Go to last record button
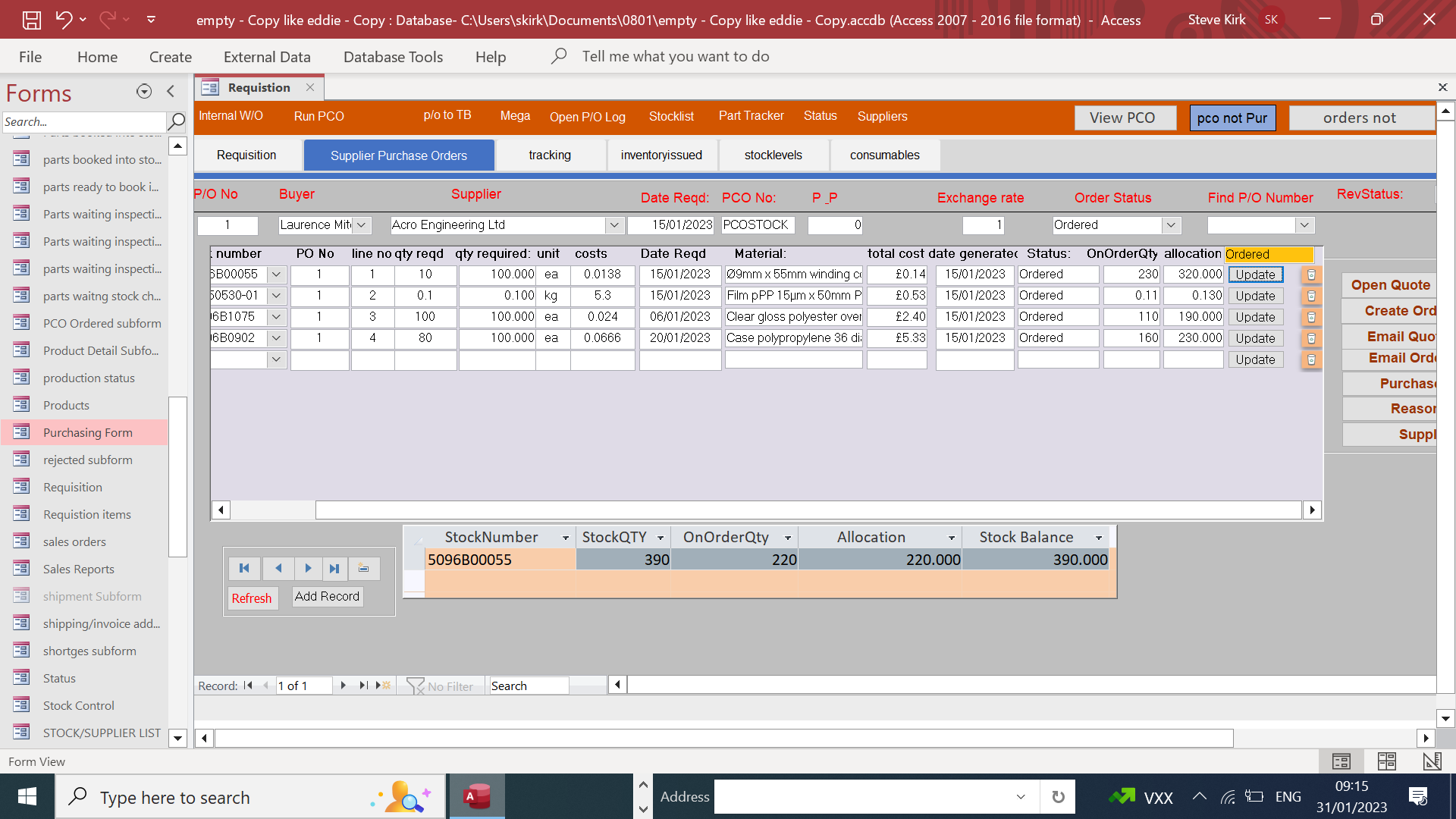The image size is (1456, 819). [x=334, y=568]
